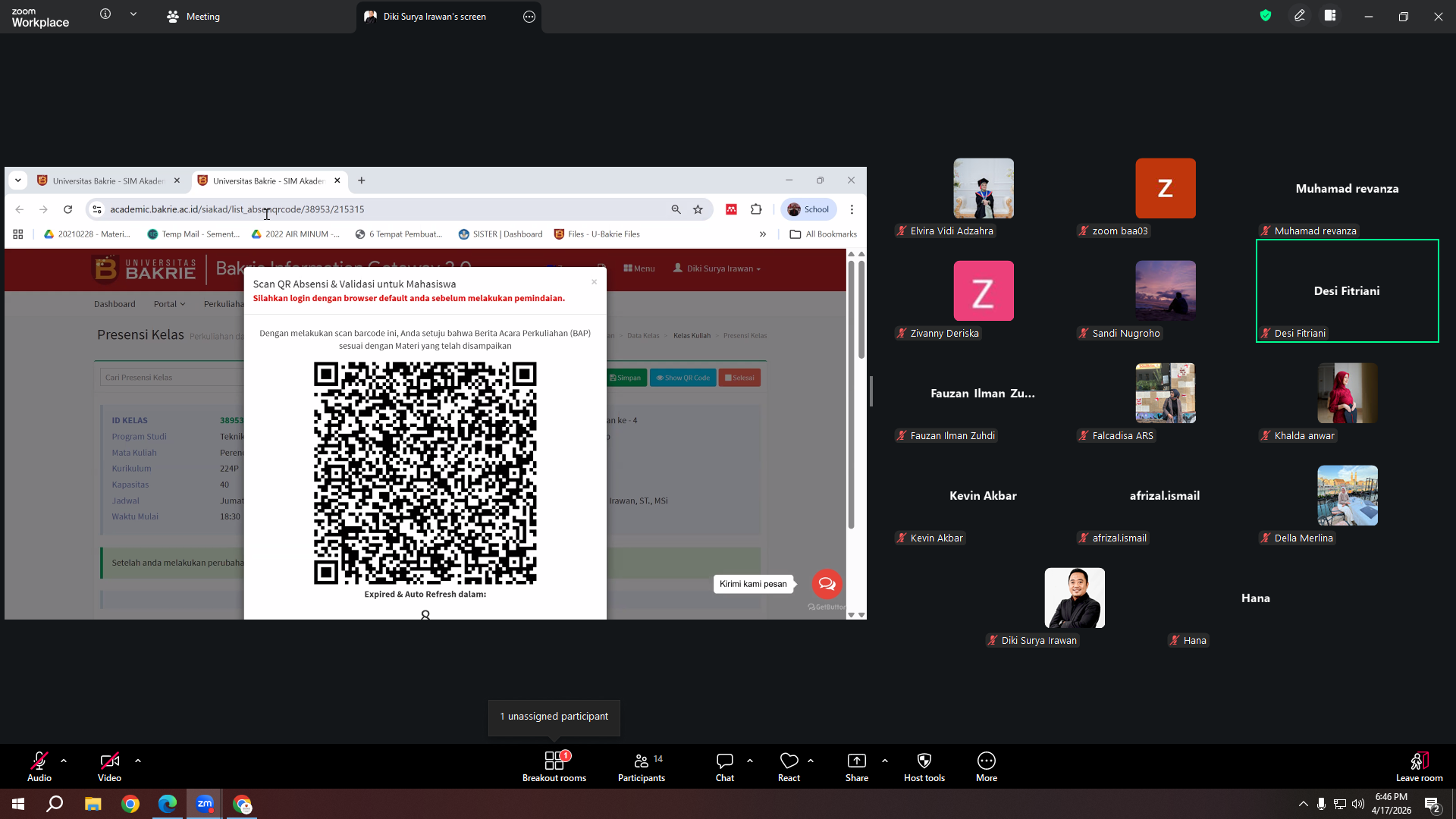Close the Scan QR Absensi dialog
This screenshot has width=1456, height=819.
595,282
